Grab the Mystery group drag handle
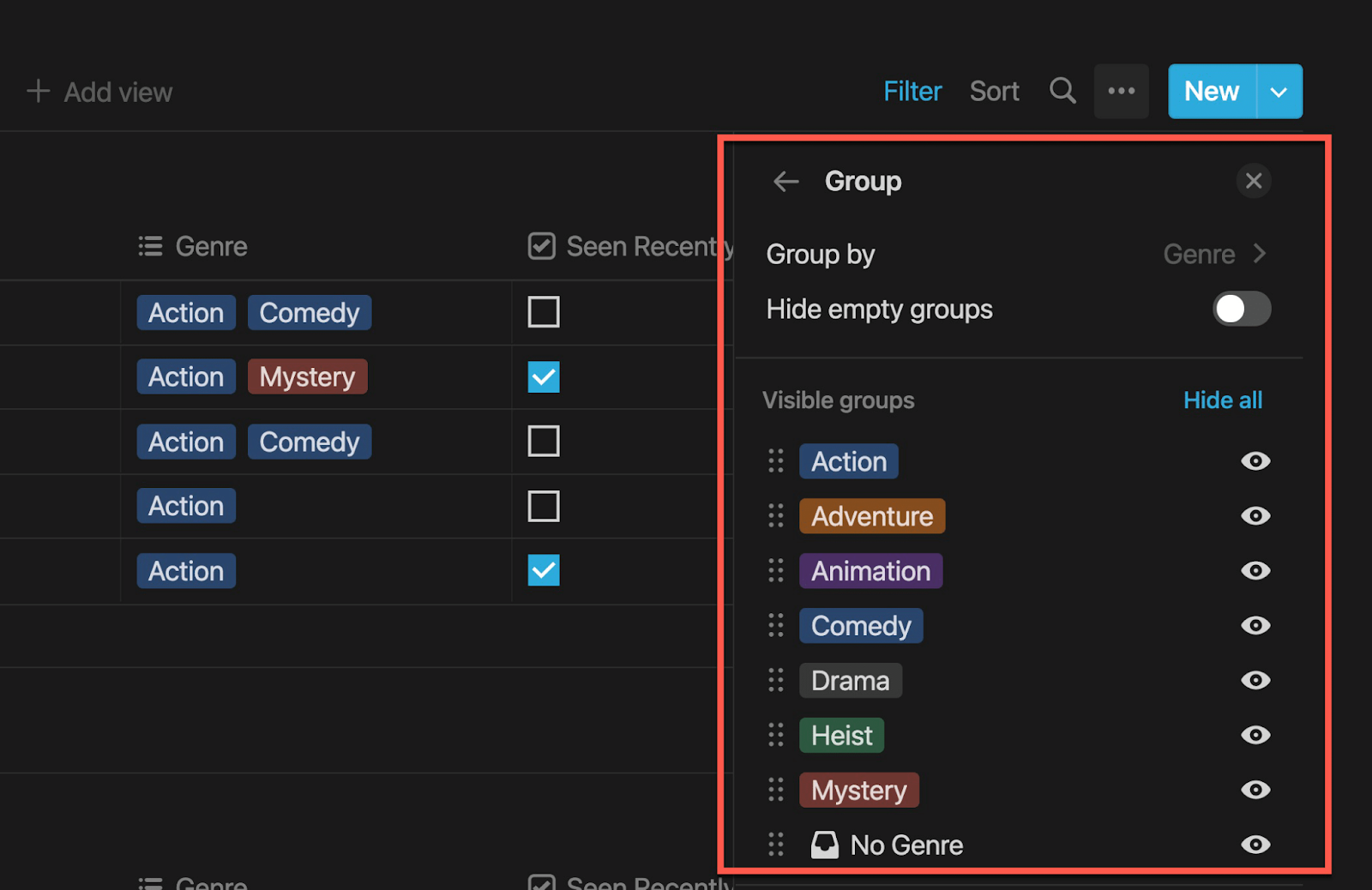 776,791
